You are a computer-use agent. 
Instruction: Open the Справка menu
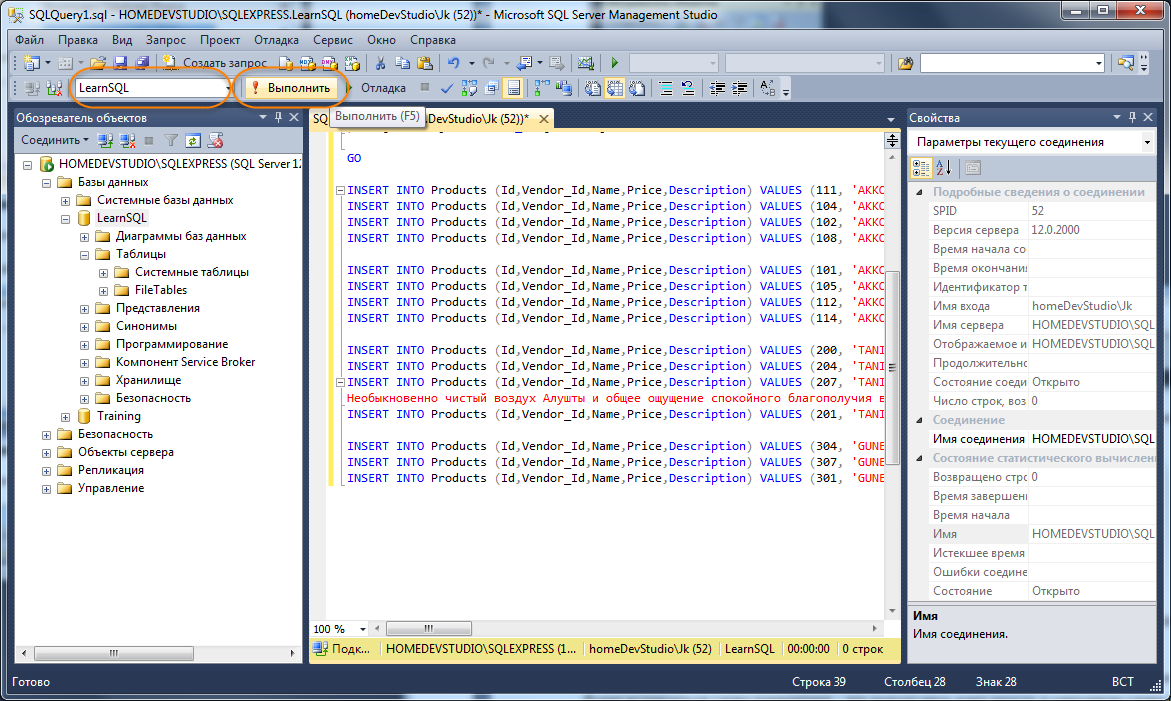coord(432,40)
